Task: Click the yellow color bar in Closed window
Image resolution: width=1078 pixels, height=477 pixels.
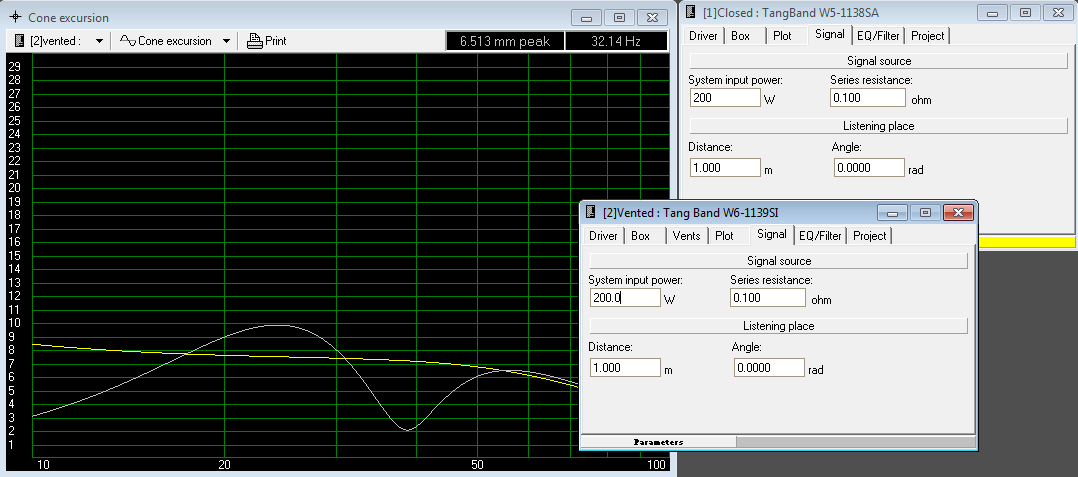Action: click(1025, 242)
